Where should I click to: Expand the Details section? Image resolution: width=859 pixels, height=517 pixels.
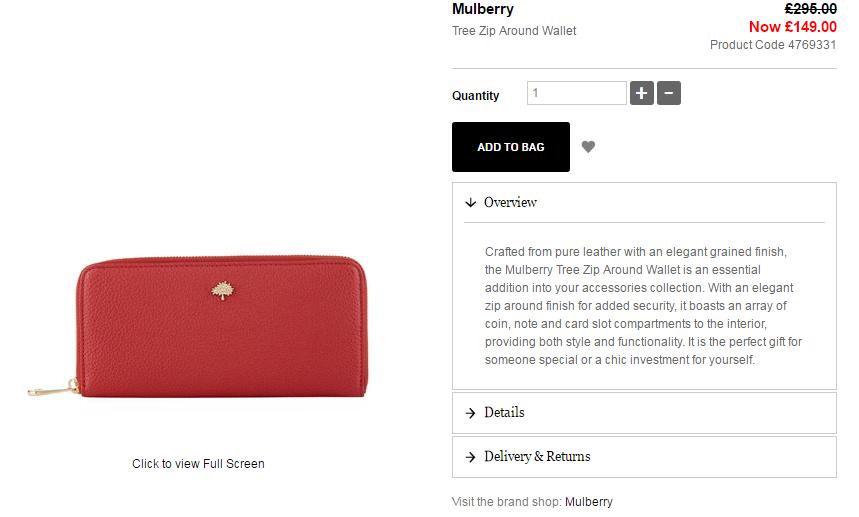(504, 413)
